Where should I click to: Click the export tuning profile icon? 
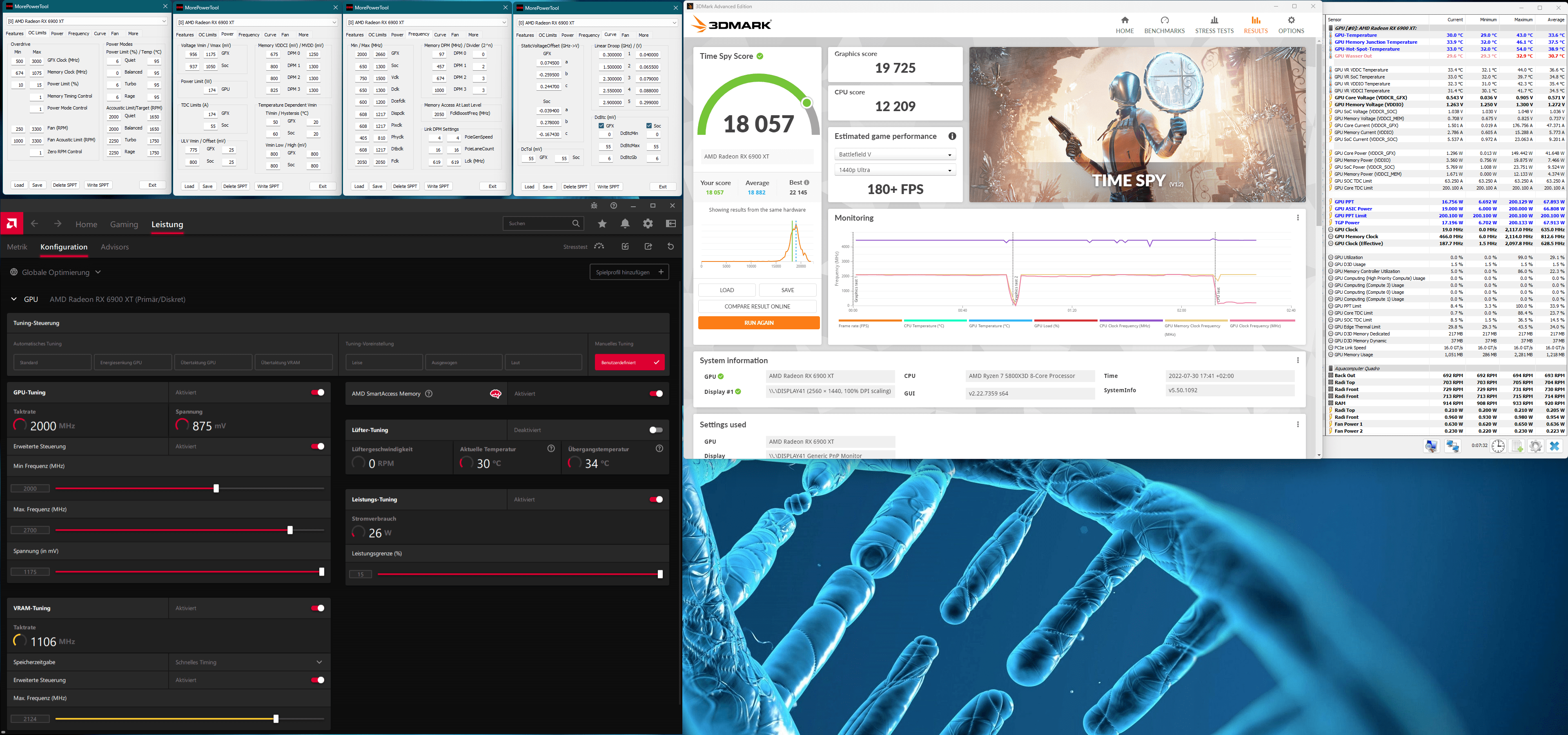pos(648,247)
